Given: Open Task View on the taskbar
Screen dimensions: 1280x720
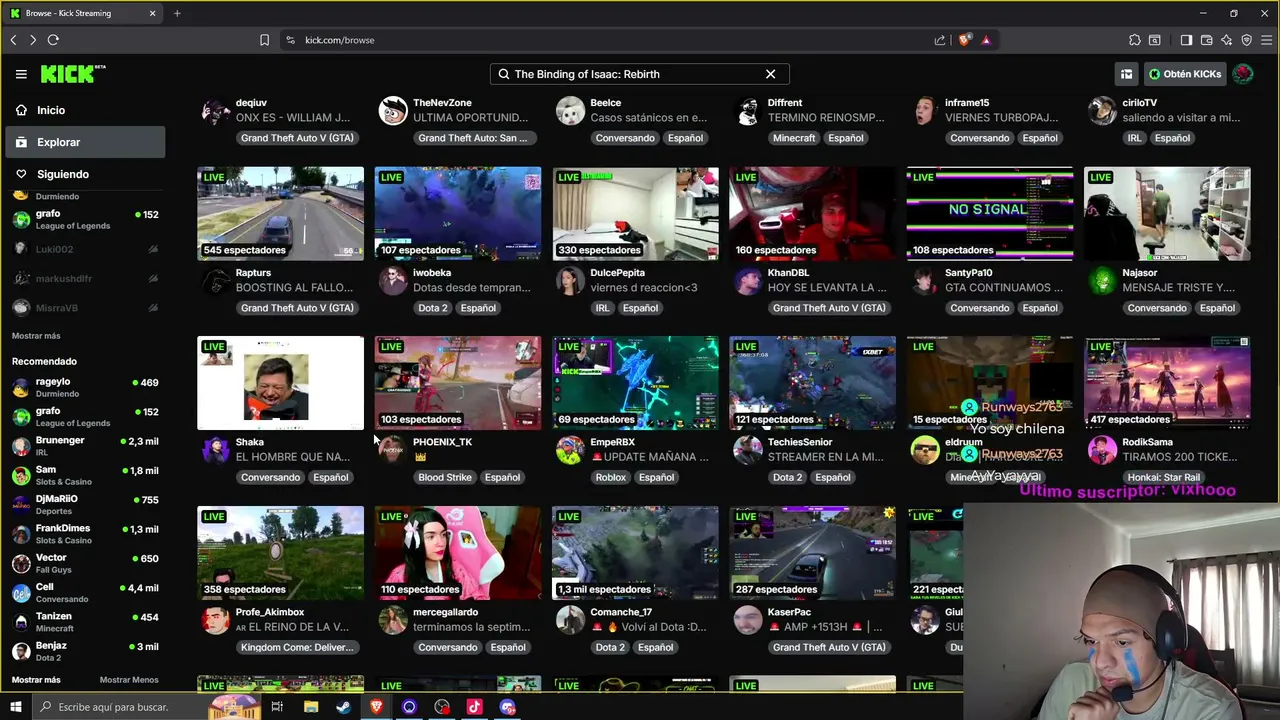Looking at the screenshot, I should coord(277,707).
